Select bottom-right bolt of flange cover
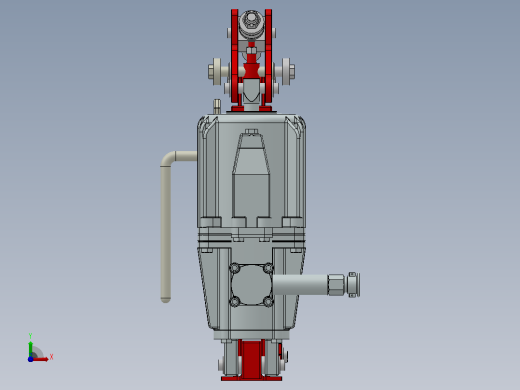The height and width of the screenshot is (390, 520). click(x=268, y=302)
